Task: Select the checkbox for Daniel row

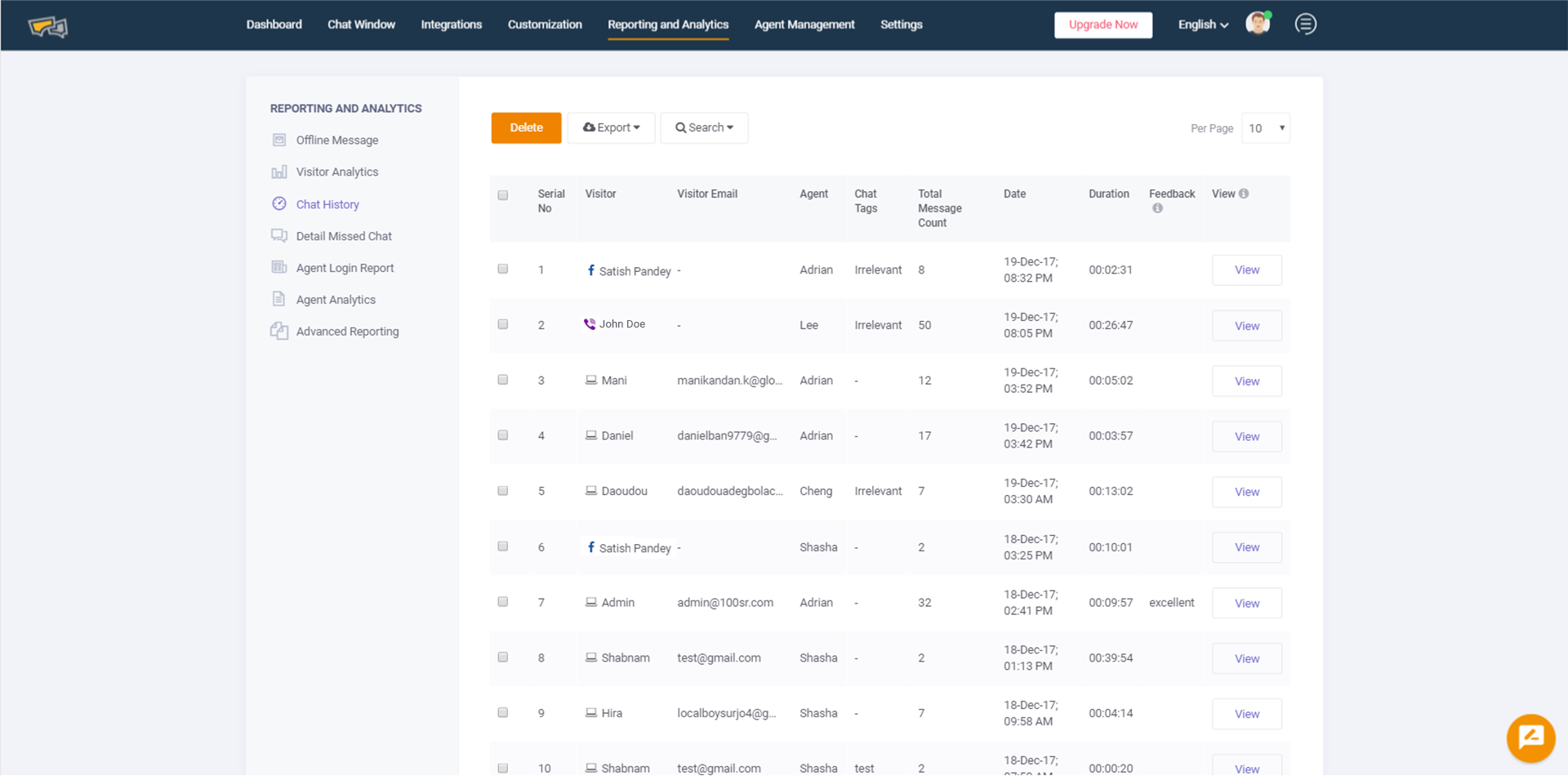Action: point(503,435)
